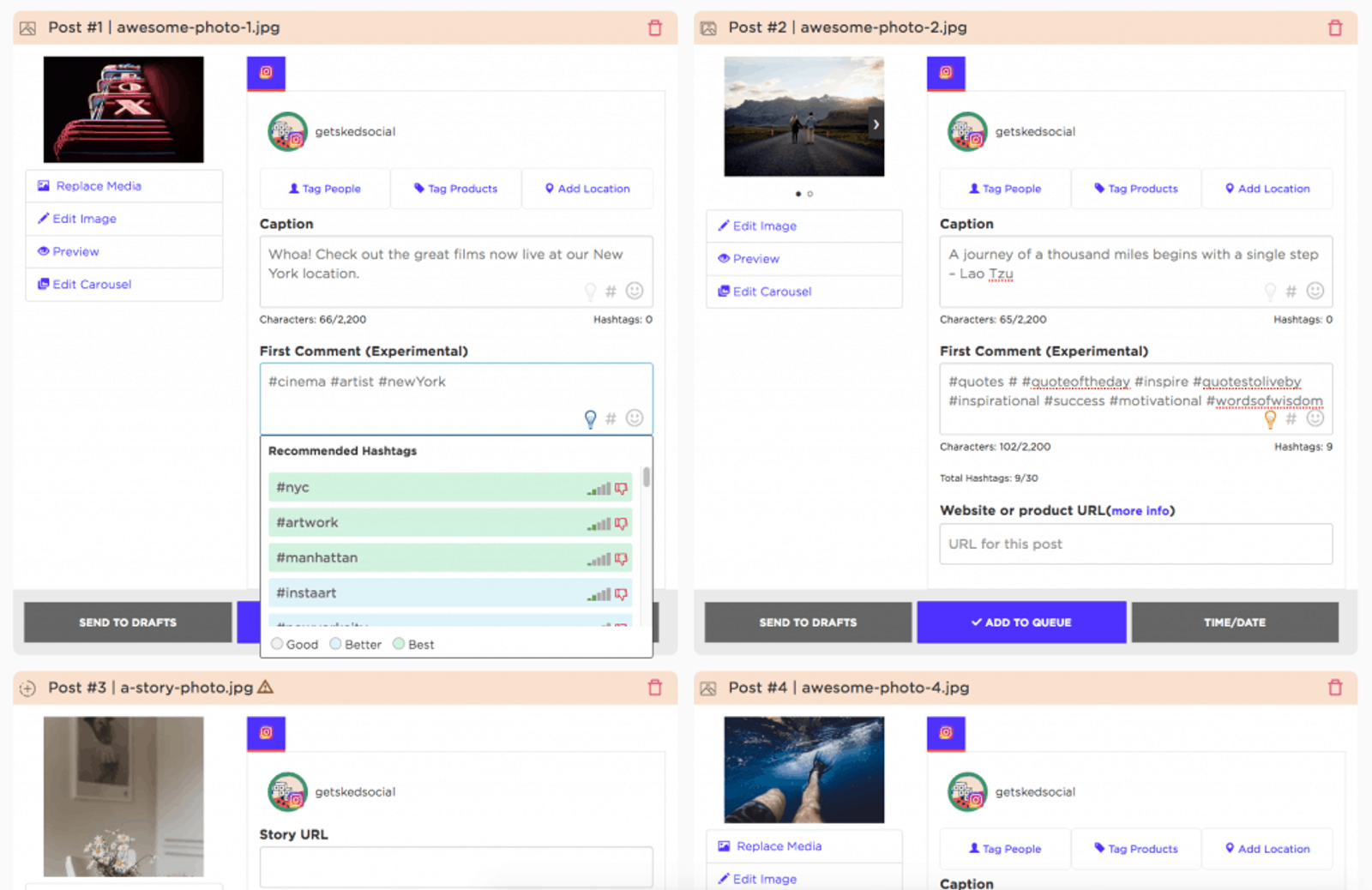Click the Post #4 underwater photo thumbnail
Viewport: 1372px width, 890px height.
(804, 770)
